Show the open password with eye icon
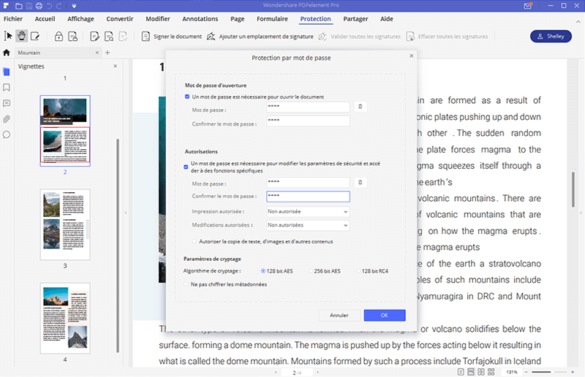The height and width of the screenshot is (377, 585). 360,106
